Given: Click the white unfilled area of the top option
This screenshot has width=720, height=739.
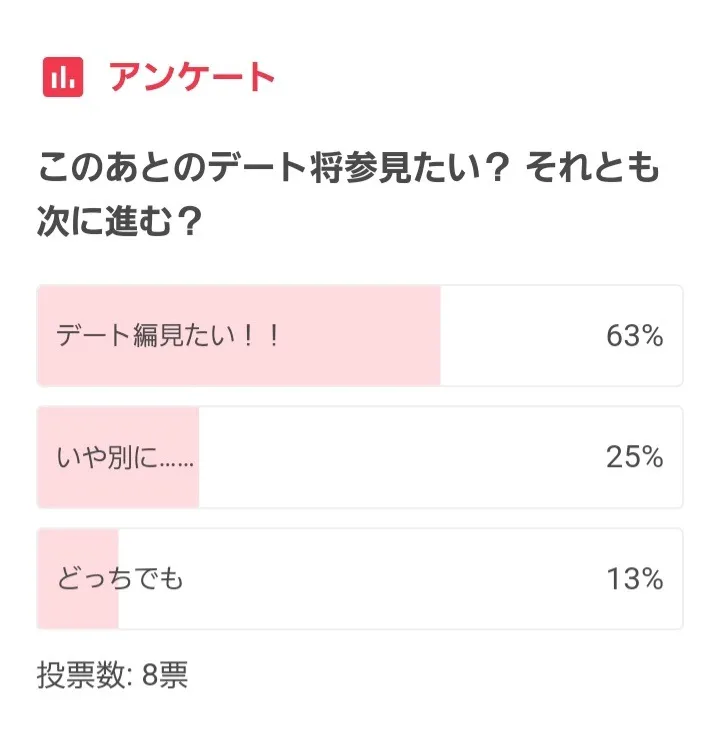Looking at the screenshot, I should (x=520, y=336).
